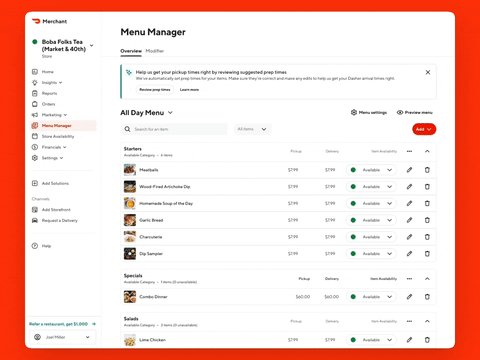Delete the Lime Chicken item

(x=427, y=340)
